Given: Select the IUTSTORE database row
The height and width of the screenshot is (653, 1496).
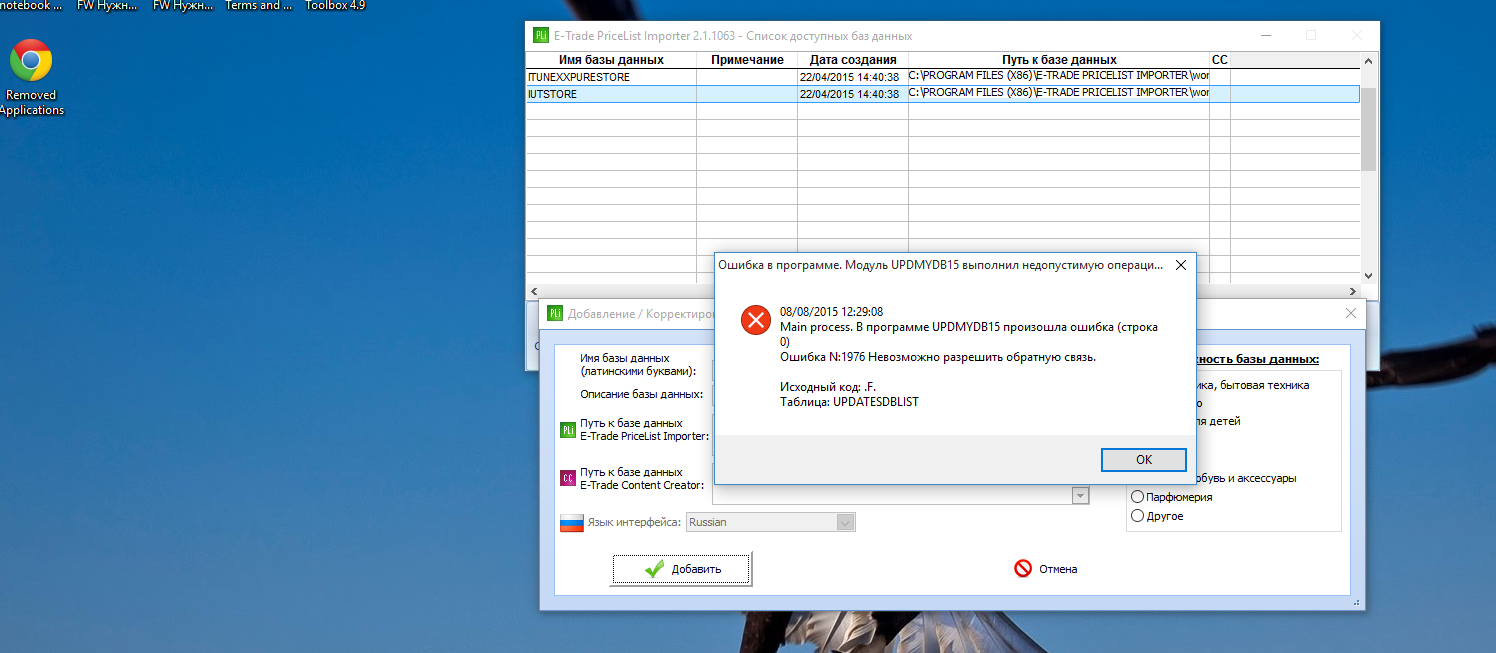Looking at the screenshot, I should coord(943,94).
